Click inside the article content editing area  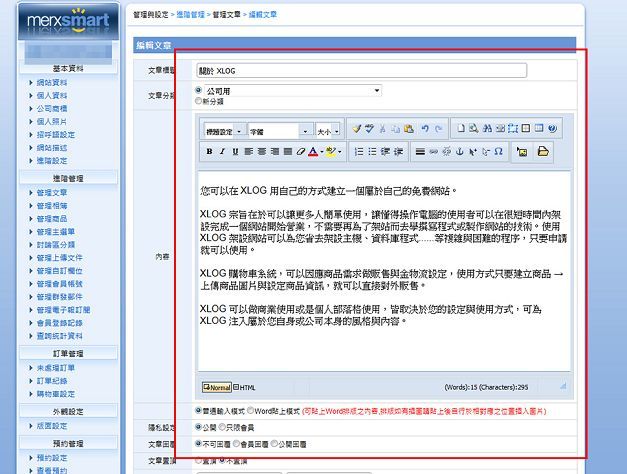(384, 271)
